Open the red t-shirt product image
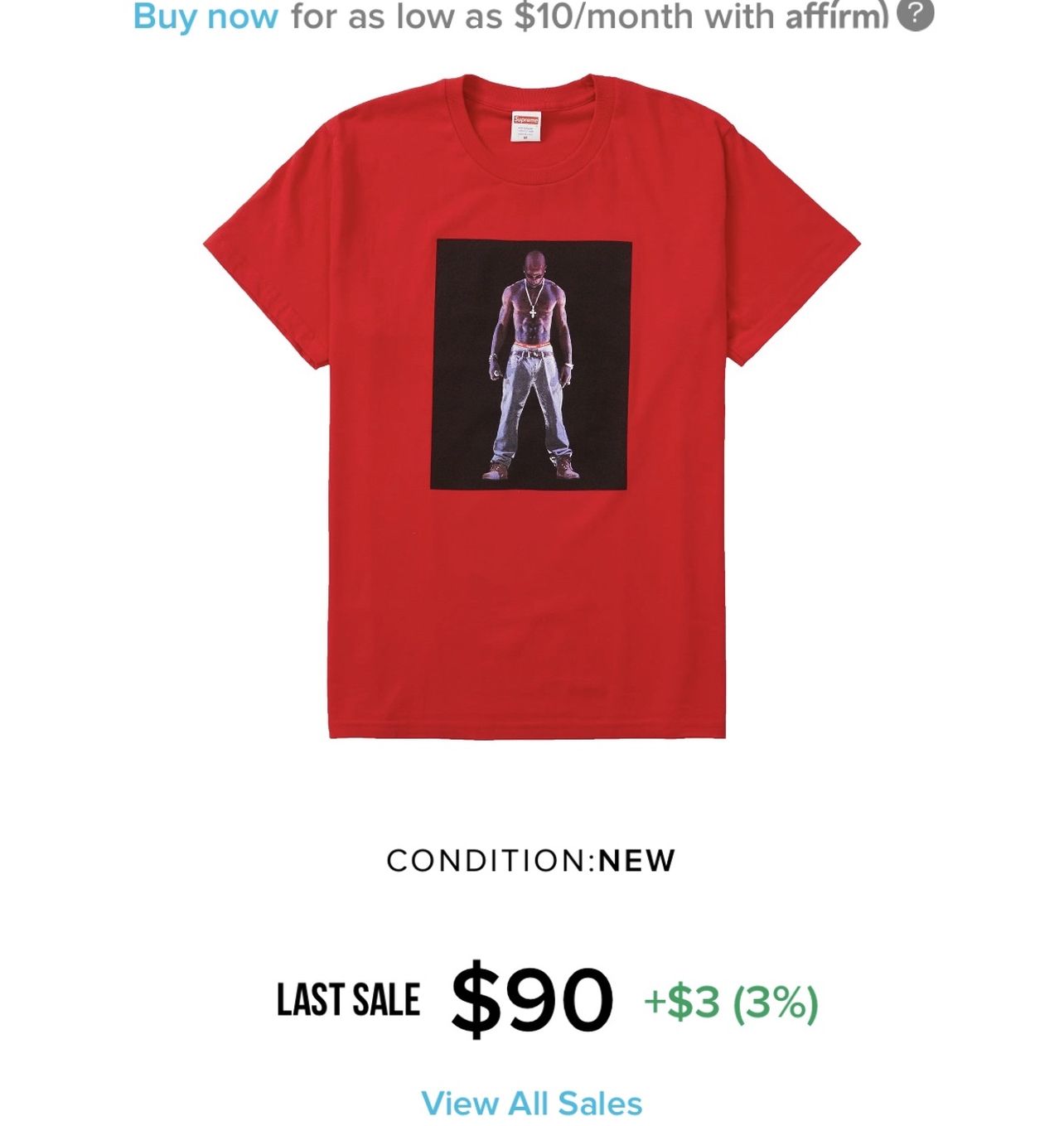 click(532, 406)
